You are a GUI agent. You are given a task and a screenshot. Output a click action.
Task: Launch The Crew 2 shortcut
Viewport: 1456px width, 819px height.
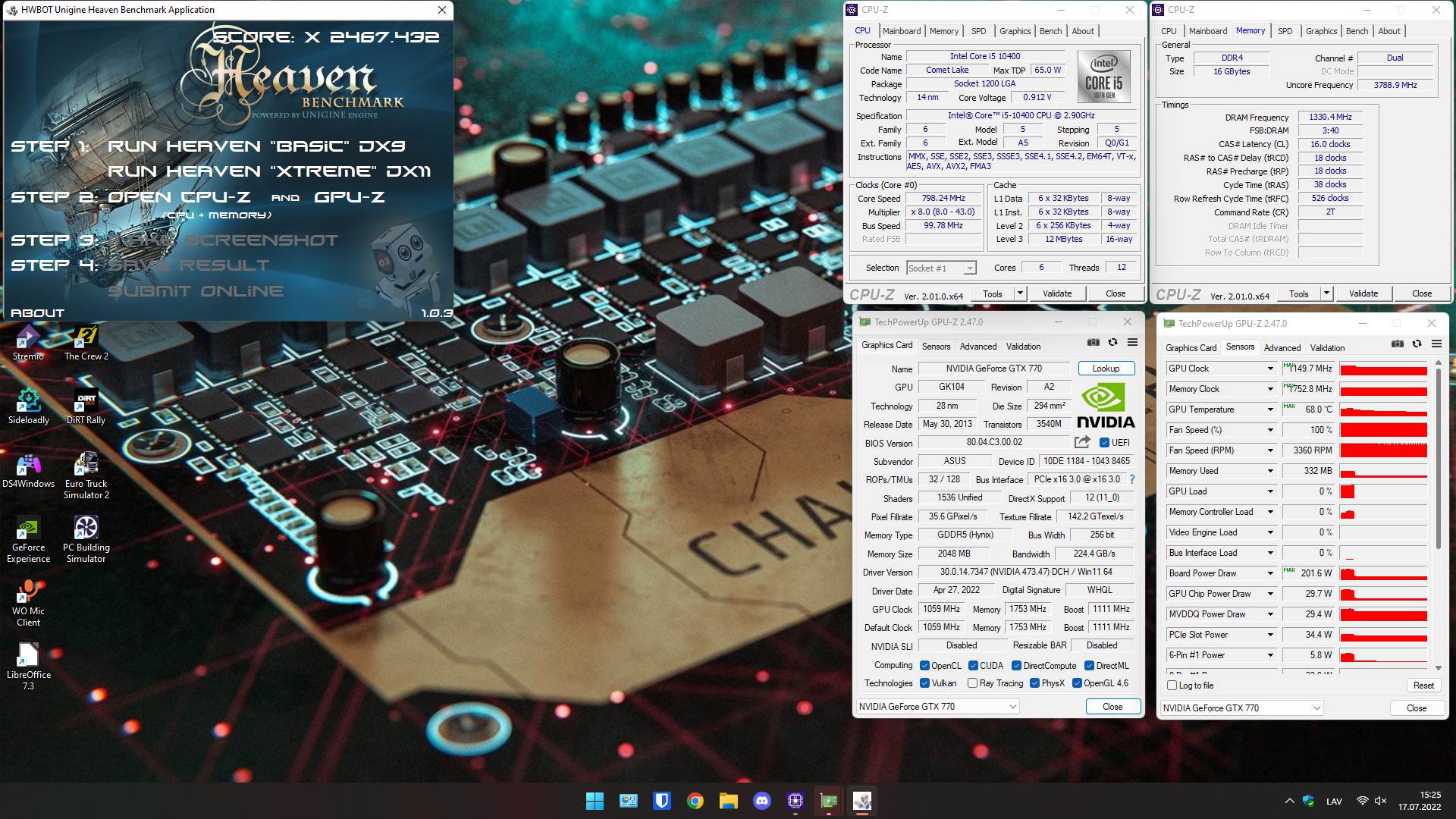point(86,343)
